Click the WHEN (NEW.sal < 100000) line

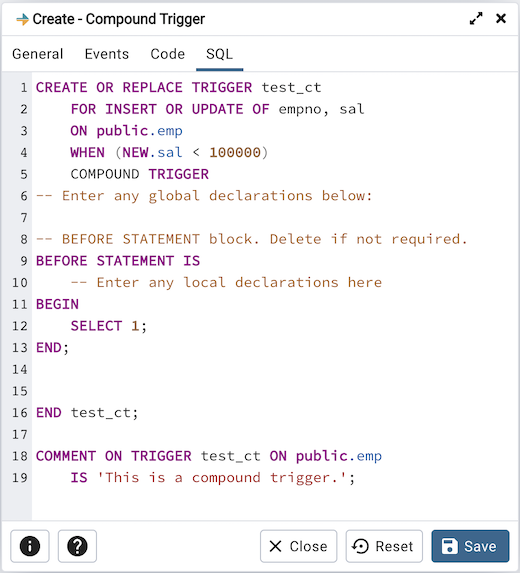[169, 152]
